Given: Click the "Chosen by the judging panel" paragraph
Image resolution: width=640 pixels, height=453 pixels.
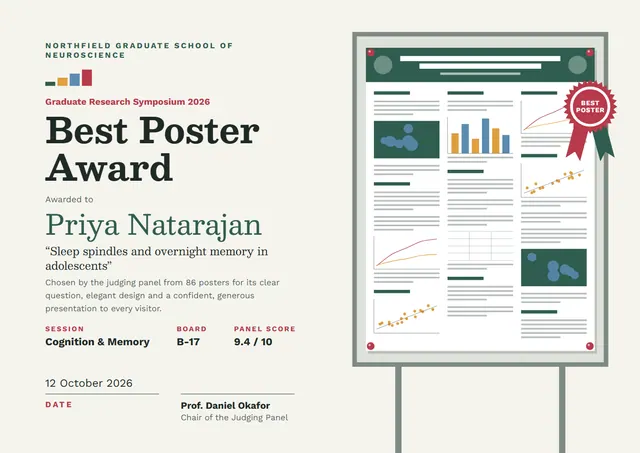Looking at the screenshot, I should (x=162, y=295).
